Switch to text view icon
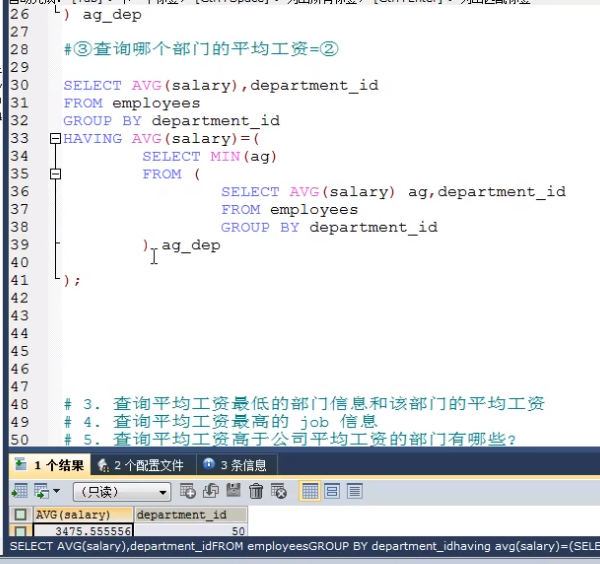This screenshot has height=564, width=600. point(355,491)
